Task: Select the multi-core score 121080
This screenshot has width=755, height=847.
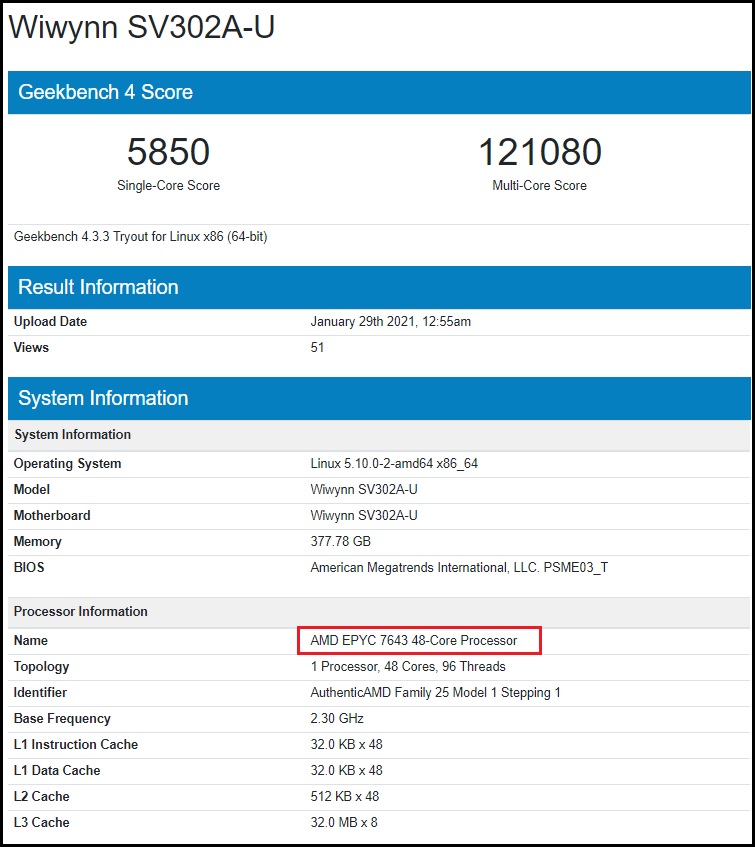Action: point(540,151)
